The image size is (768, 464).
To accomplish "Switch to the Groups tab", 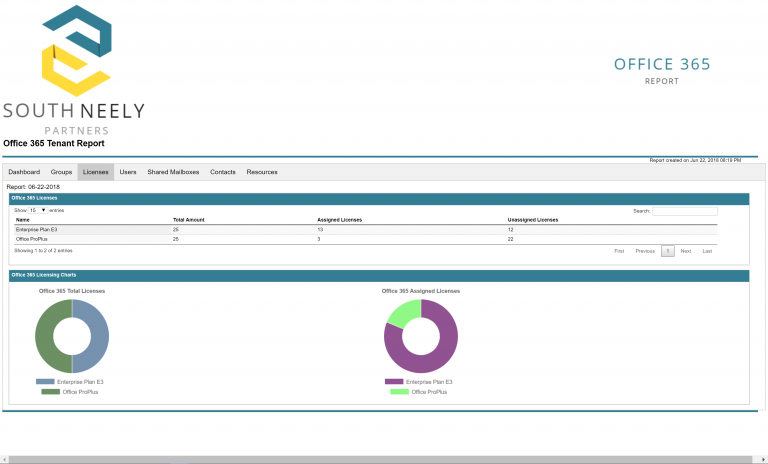I will point(61,172).
